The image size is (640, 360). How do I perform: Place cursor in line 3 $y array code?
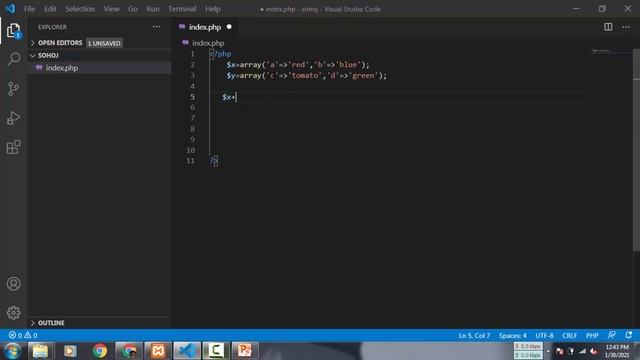306,76
